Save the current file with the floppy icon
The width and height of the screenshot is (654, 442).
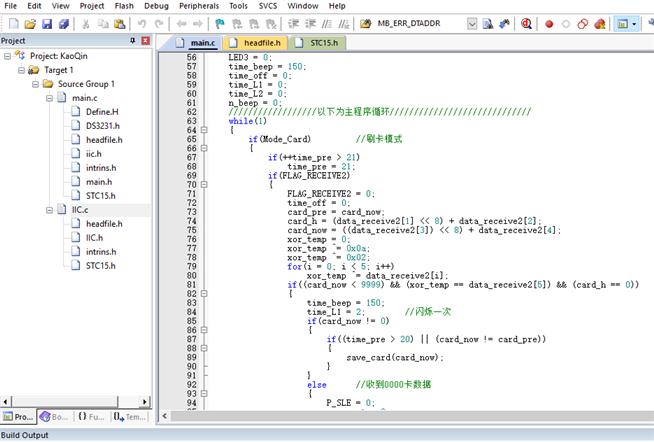pos(47,24)
